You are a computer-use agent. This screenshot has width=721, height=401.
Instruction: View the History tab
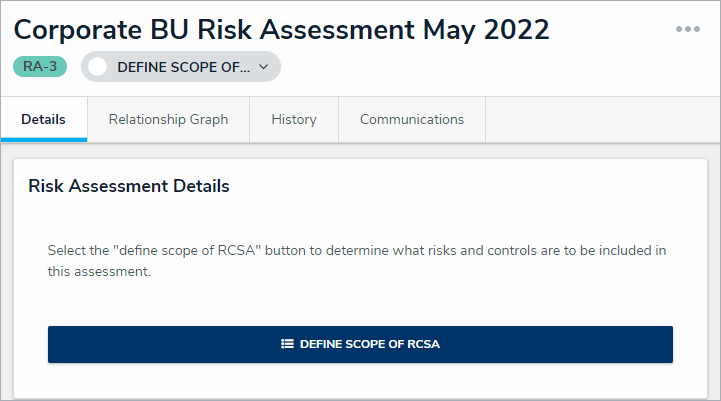(294, 119)
